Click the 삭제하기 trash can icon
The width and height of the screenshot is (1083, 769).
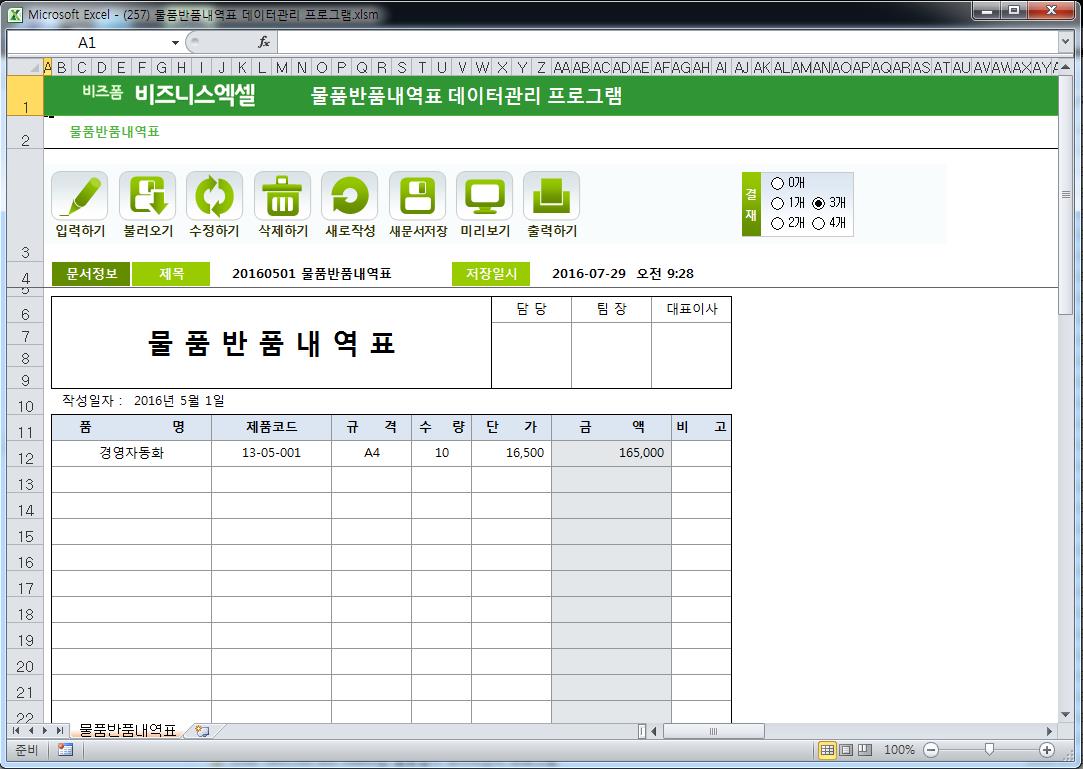pos(282,196)
